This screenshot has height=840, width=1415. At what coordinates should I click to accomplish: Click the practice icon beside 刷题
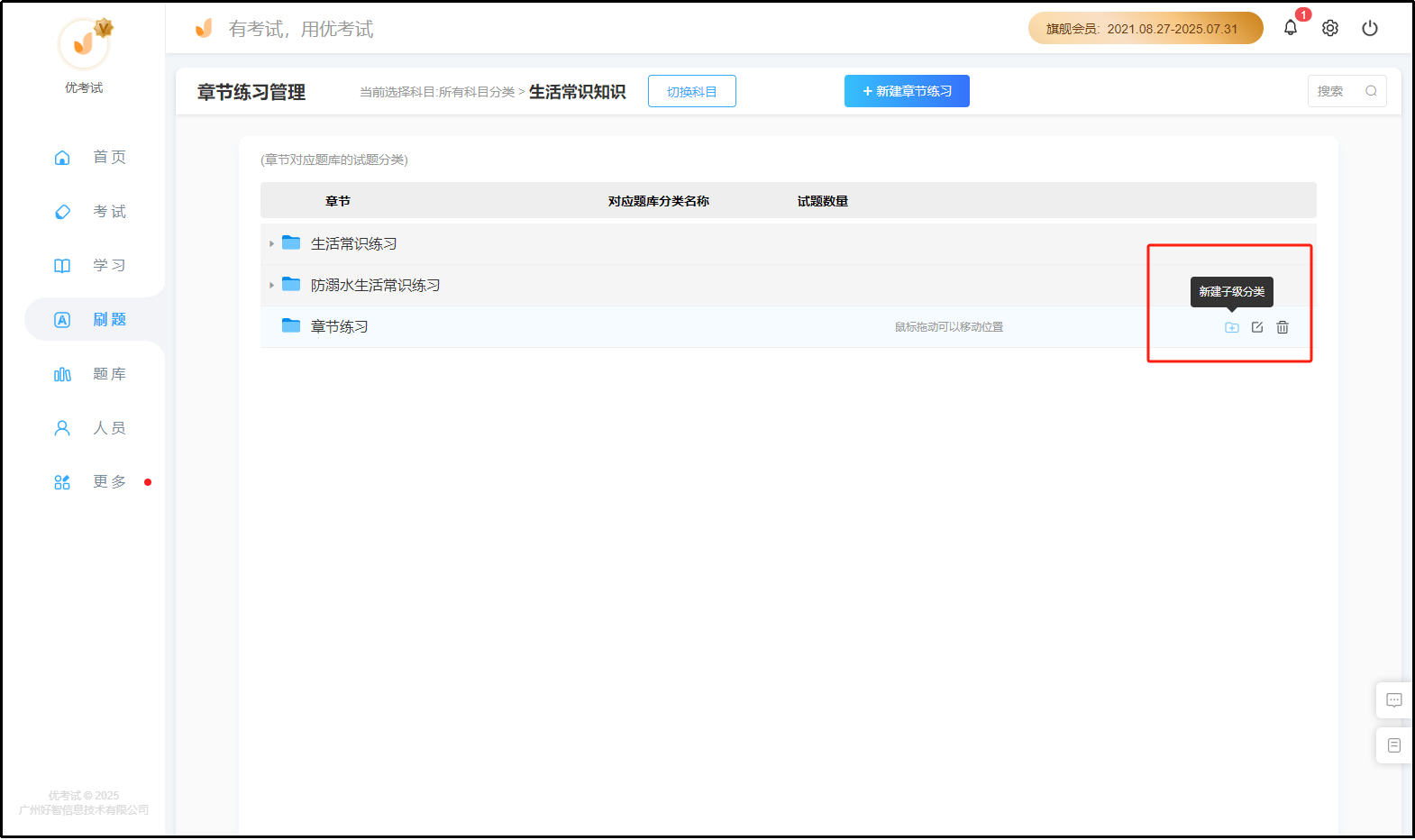62,320
